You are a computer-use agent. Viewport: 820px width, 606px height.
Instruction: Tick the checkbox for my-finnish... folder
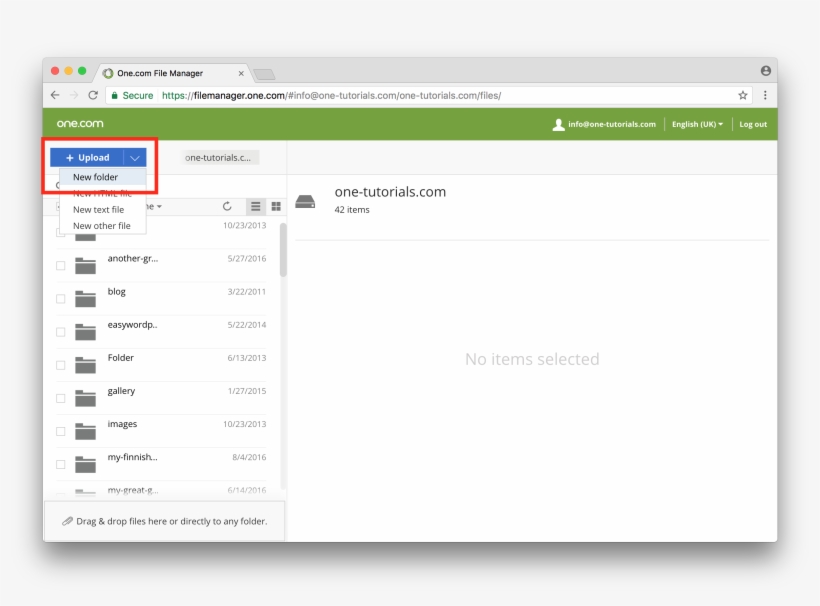coord(61,464)
